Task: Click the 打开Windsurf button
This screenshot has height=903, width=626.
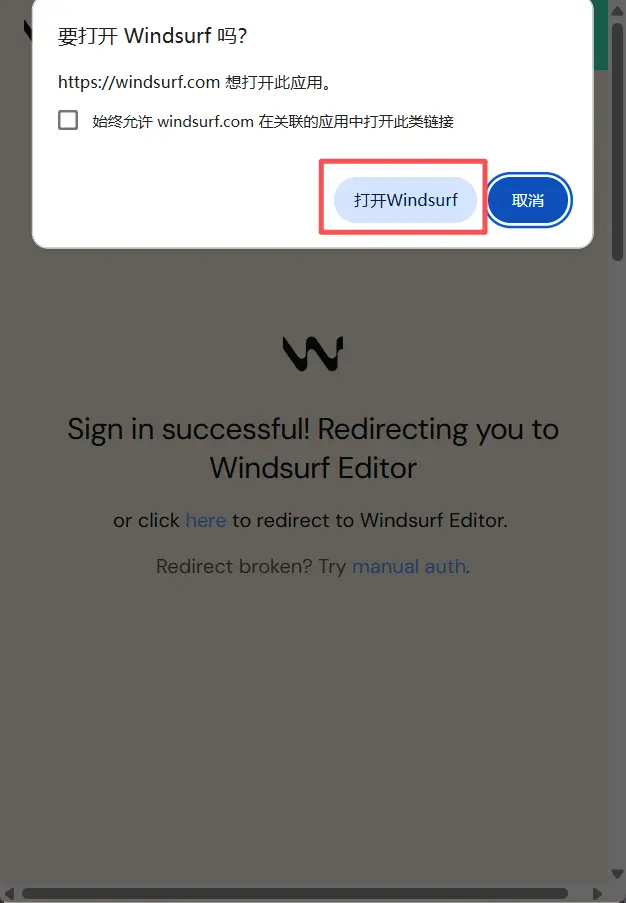Action: coord(405,200)
